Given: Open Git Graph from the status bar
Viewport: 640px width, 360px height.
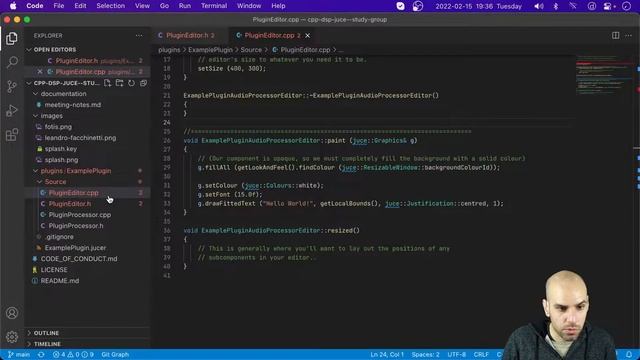Looking at the screenshot, I should pyautogui.click(x=115, y=354).
